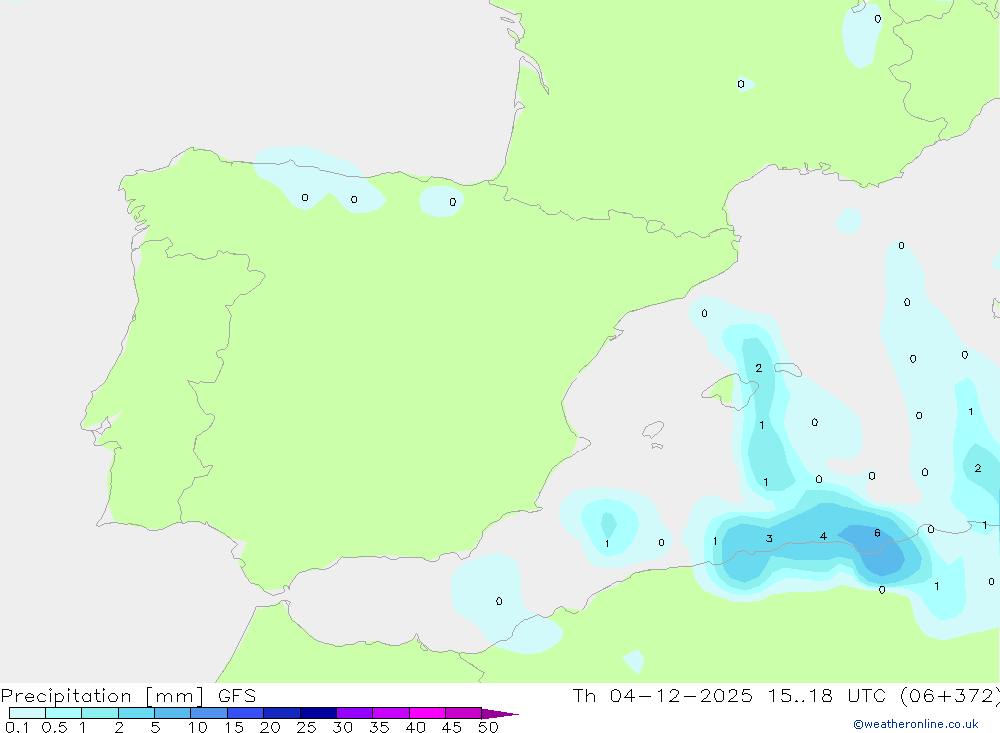Click the arrow-shaped over-50 mm legend tip

[499, 713]
